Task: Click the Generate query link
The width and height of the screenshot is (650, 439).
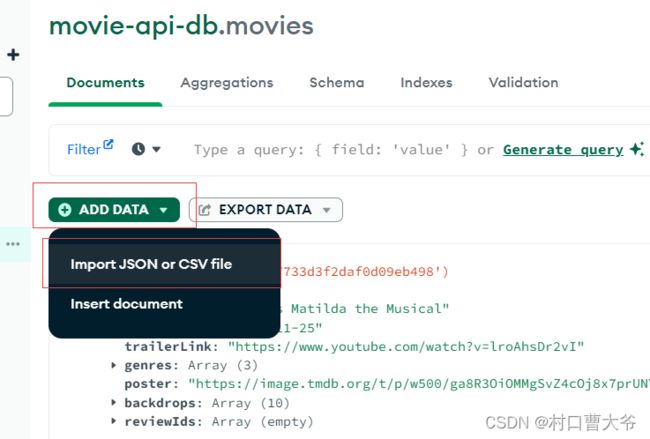Action: point(563,149)
